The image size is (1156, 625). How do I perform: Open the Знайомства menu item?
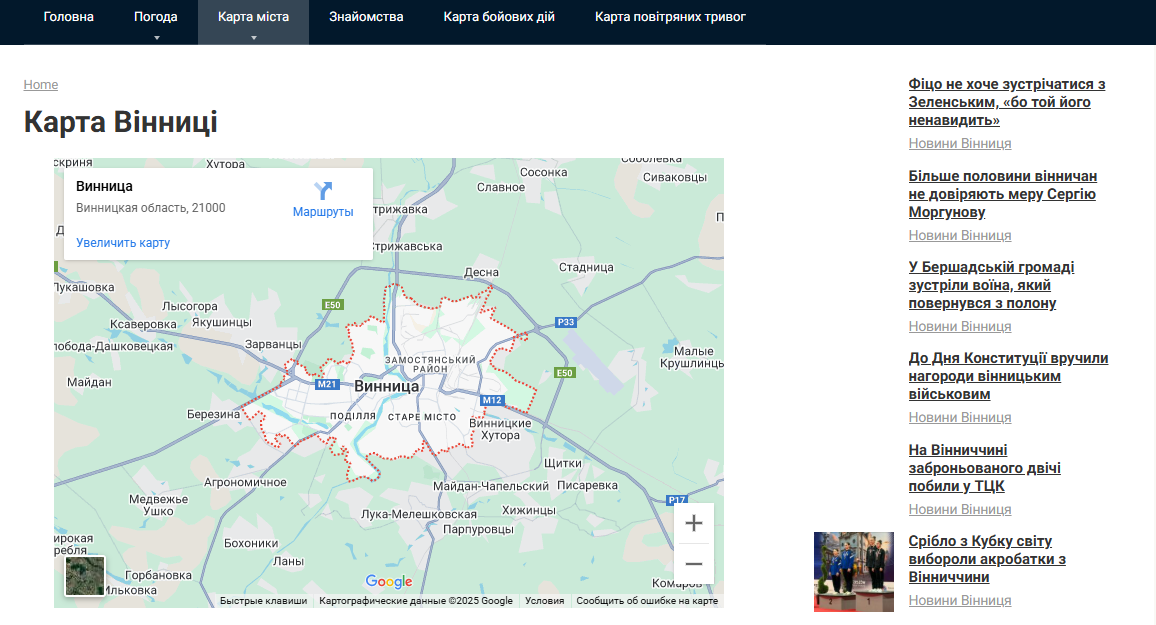click(x=366, y=17)
